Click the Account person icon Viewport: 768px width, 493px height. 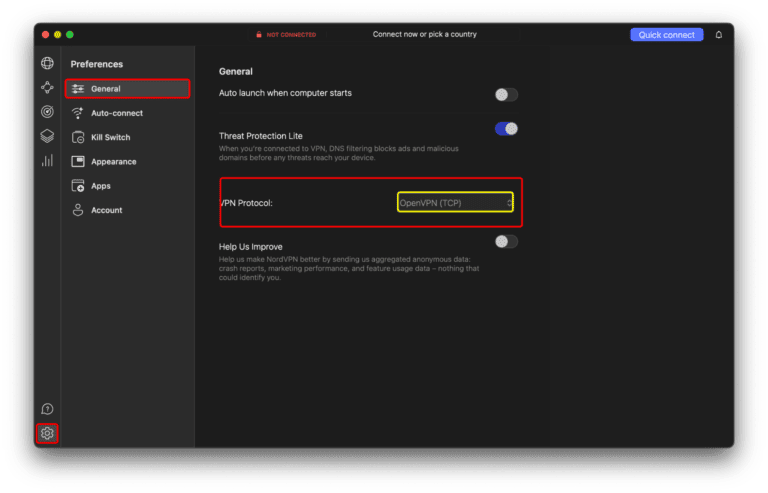[x=78, y=210]
